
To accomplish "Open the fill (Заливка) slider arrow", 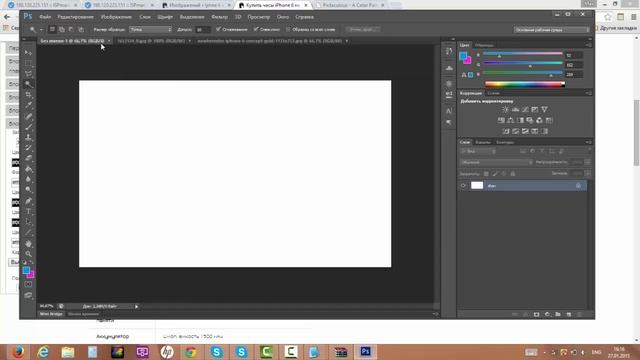I will [x=588, y=173].
